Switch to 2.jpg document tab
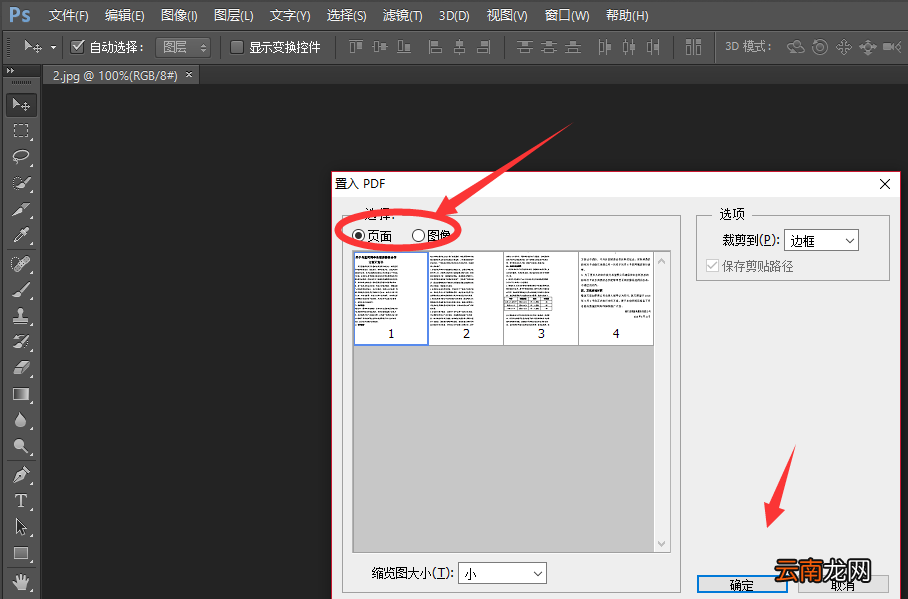 pyautogui.click(x=115, y=75)
